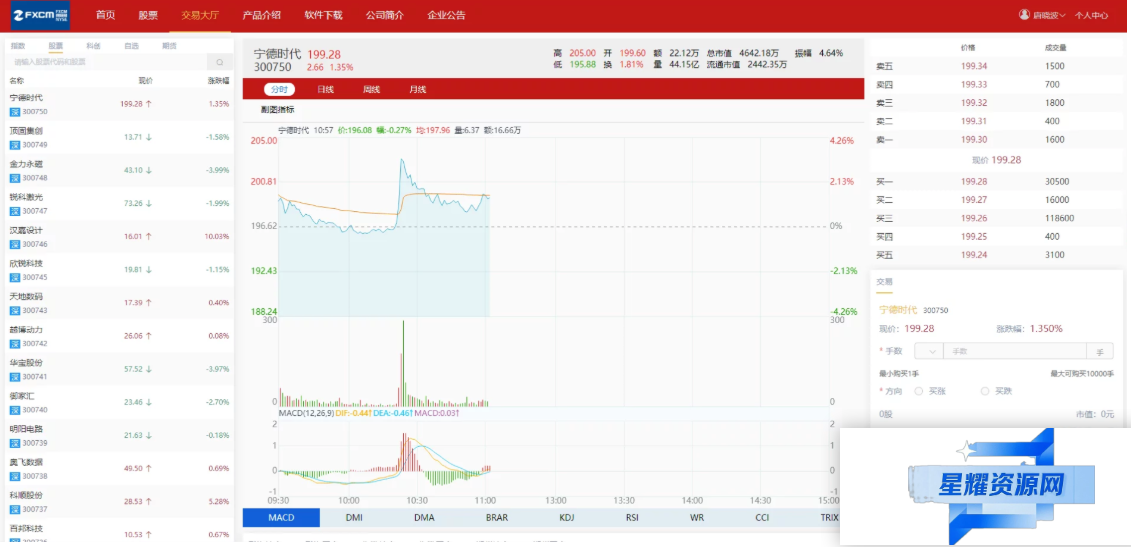Click the 买三 volume 118600 in the order book
Image resolution: width=1131 pixels, height=547 pixels.
pyautogui.click(x=1060, y=219)
